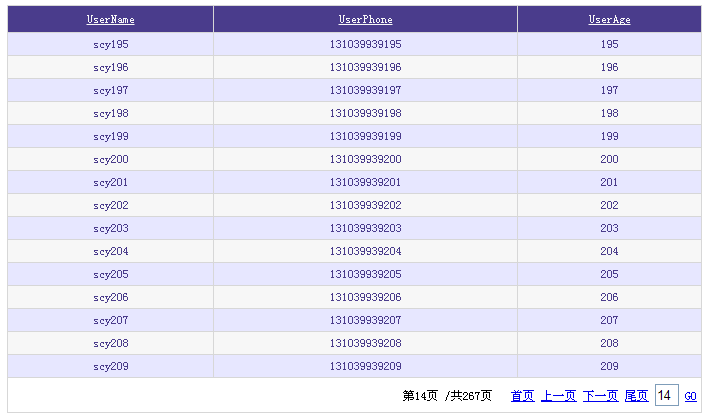Select the scy203 row name cell
707x418 pixels.
click(x=110, y=228)
